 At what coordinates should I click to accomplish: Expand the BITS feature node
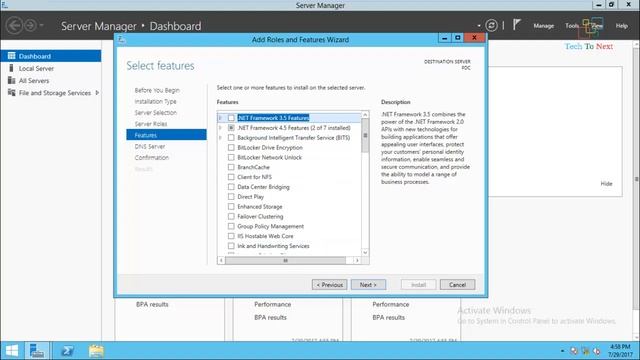[x=220, y=138]
